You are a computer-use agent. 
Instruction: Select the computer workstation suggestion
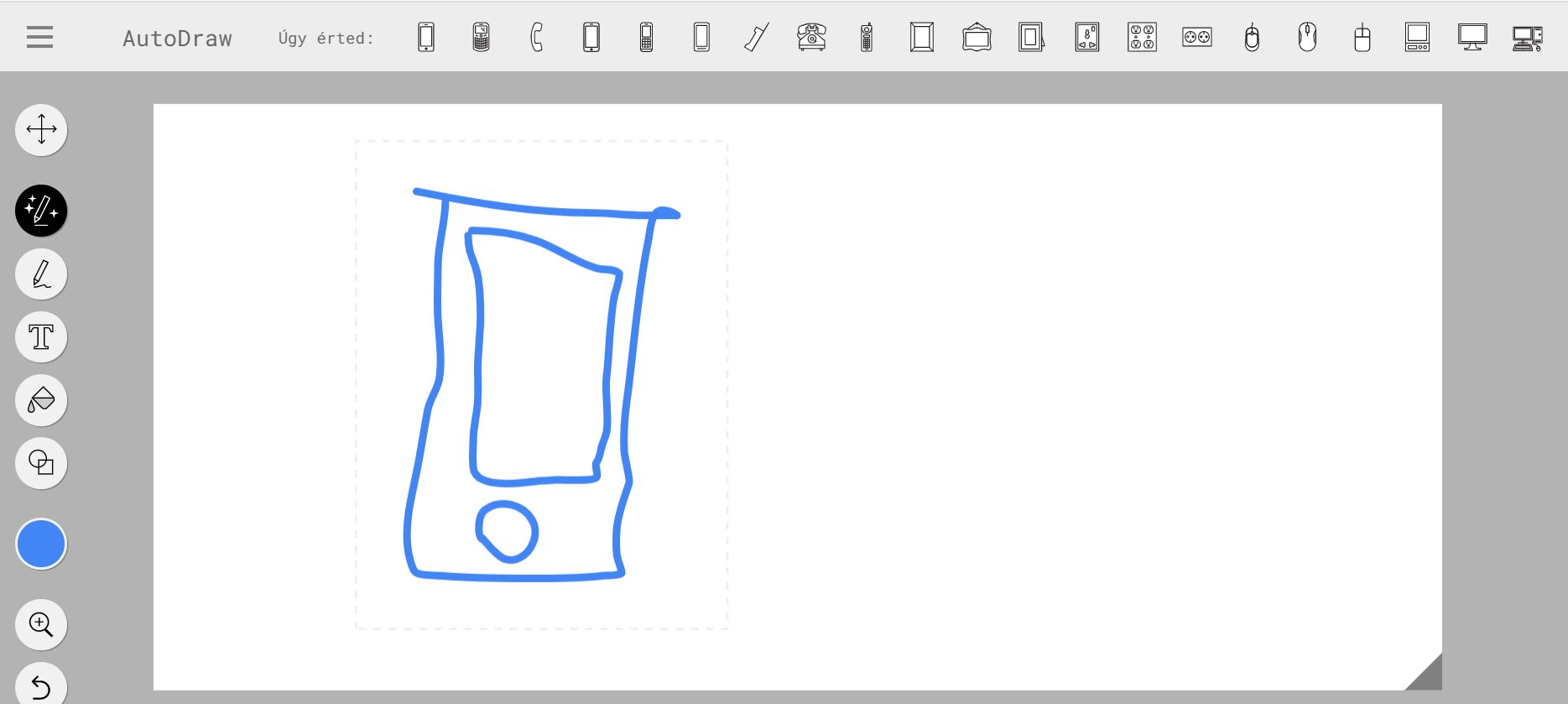click(x=1527, y=38)
